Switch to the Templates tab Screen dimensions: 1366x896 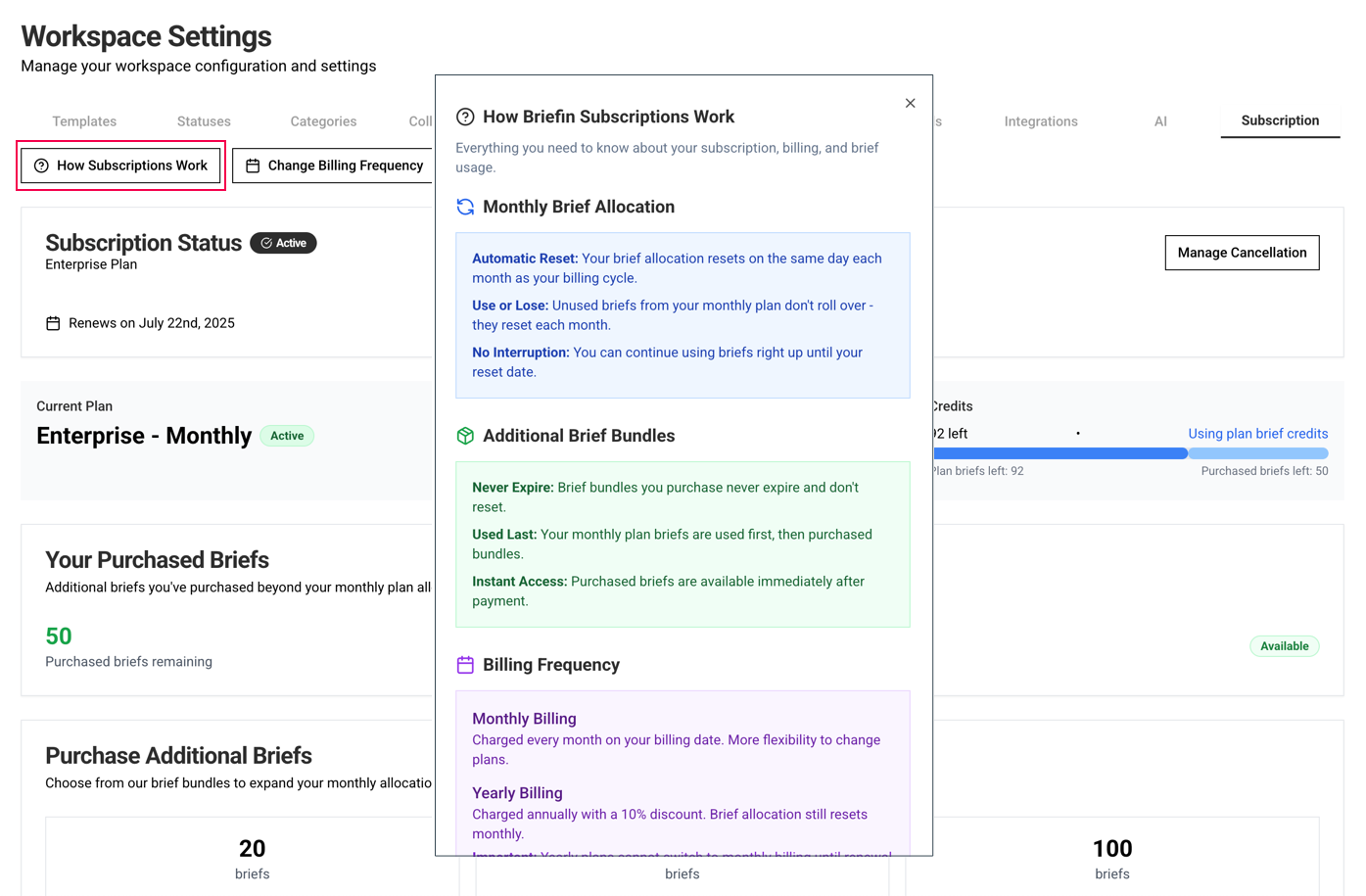pyautogui.click(x=84, y=121)
